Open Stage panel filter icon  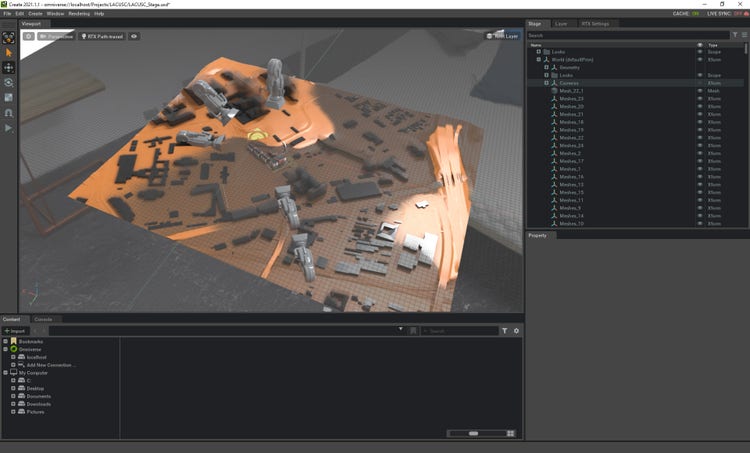[x=735, y=35]
